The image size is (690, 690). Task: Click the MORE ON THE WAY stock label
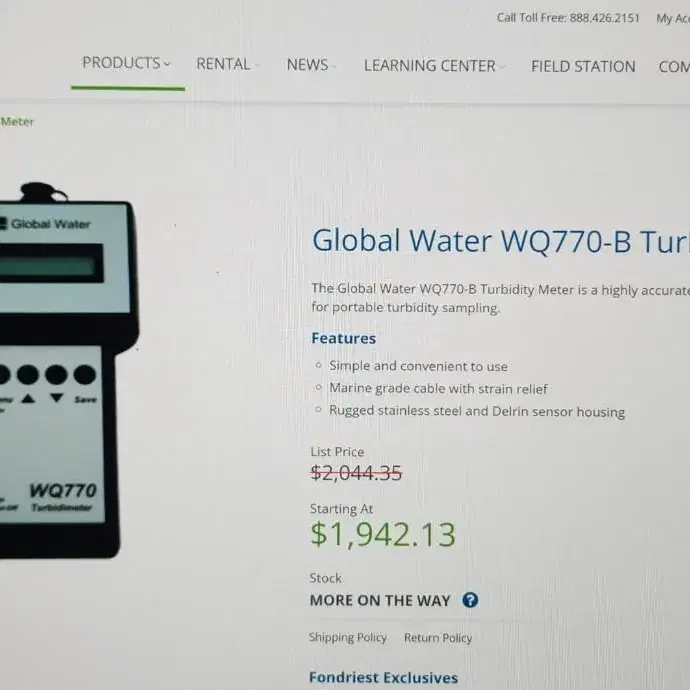point(380,600)
